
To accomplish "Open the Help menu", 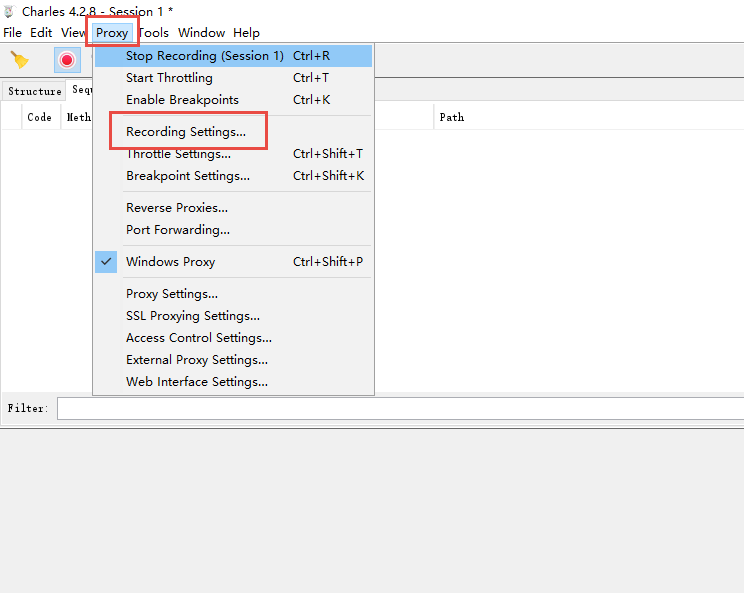I will pos(246,33).
